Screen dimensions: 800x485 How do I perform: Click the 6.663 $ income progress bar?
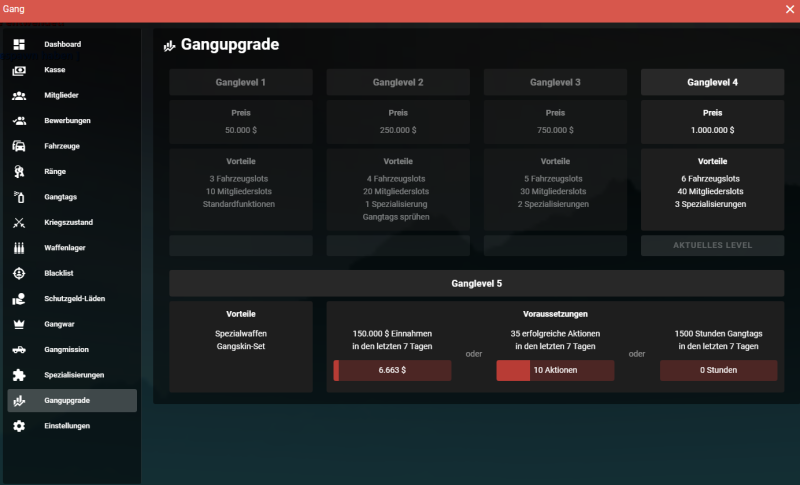392,370
